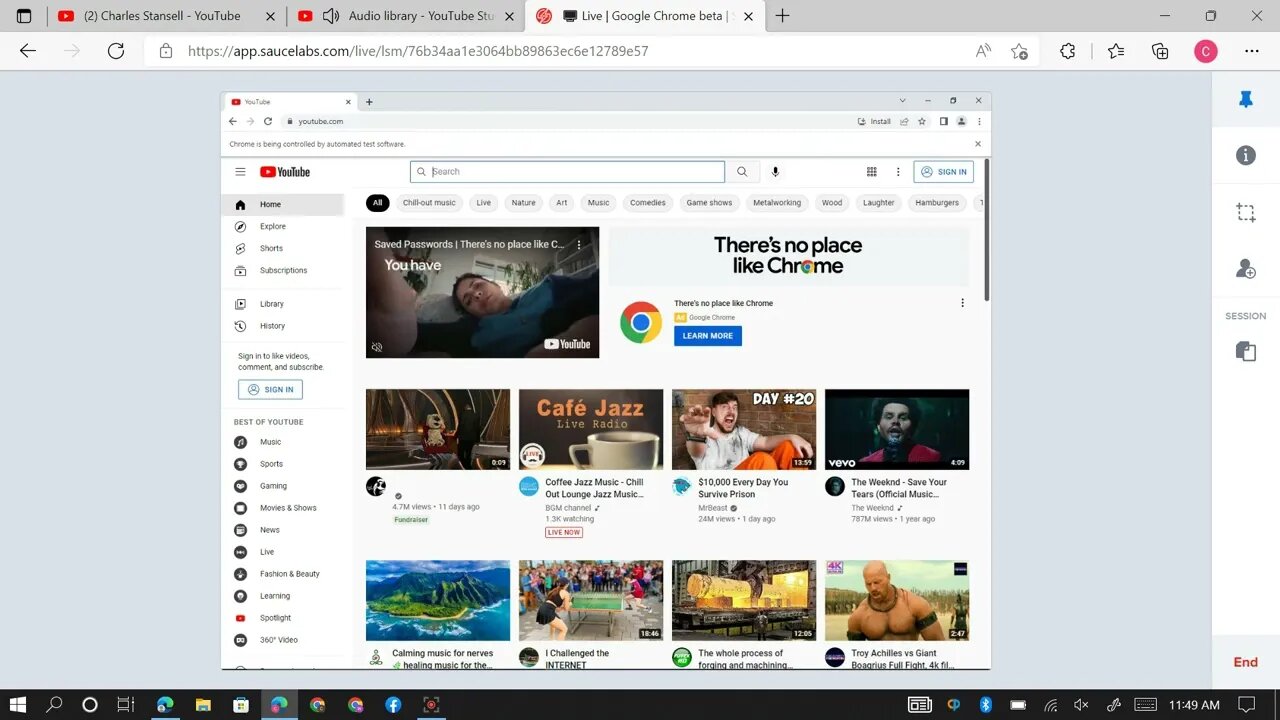Viewport: 1280px width, 720px height.
Task: Open options menu beside There's no place like Chrome
Action: click(963, 303)
